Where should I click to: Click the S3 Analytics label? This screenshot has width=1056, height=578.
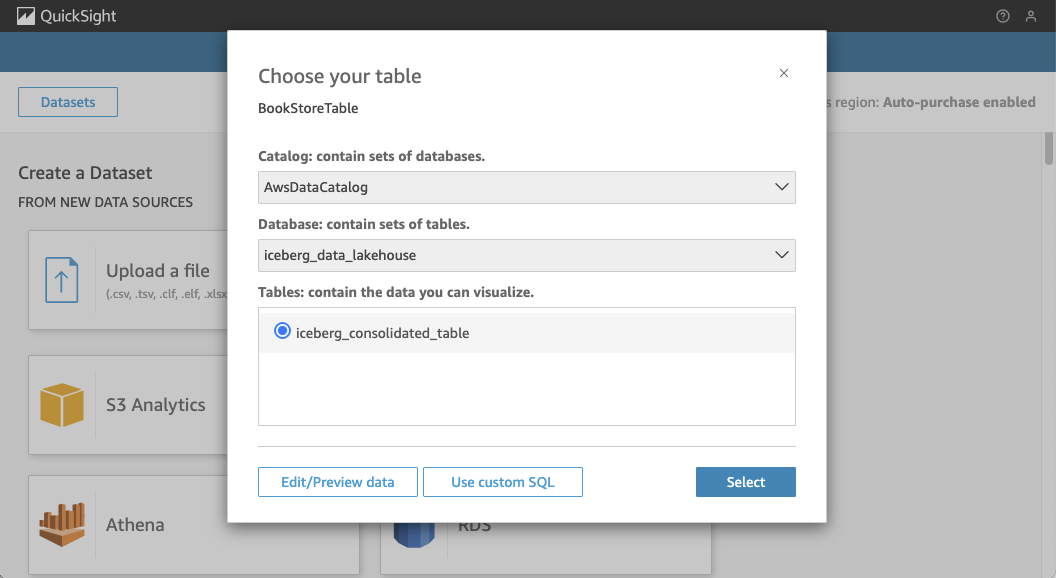pos(156,405)
